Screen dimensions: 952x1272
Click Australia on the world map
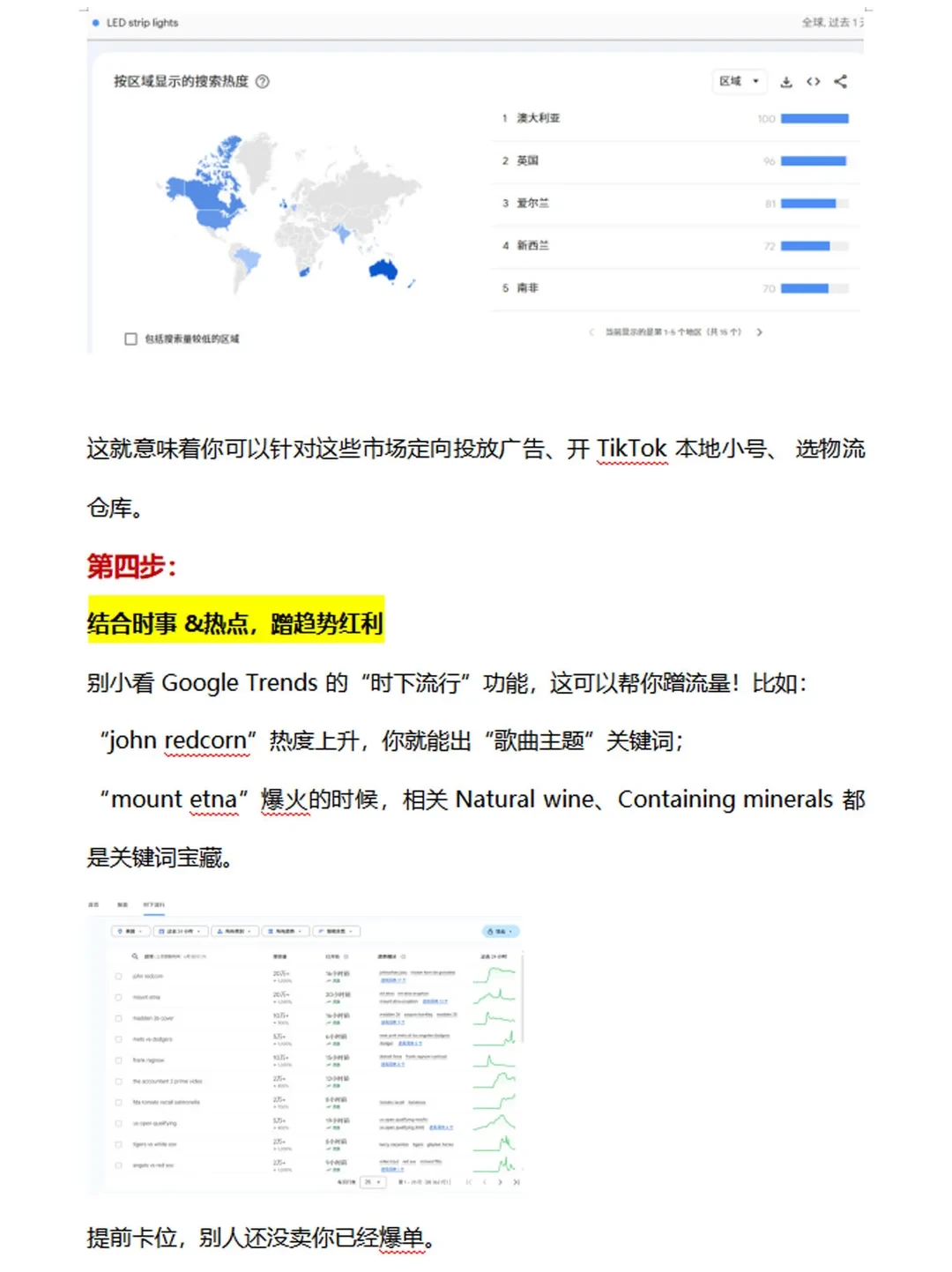pyautogui.click(x=383, y=270)
